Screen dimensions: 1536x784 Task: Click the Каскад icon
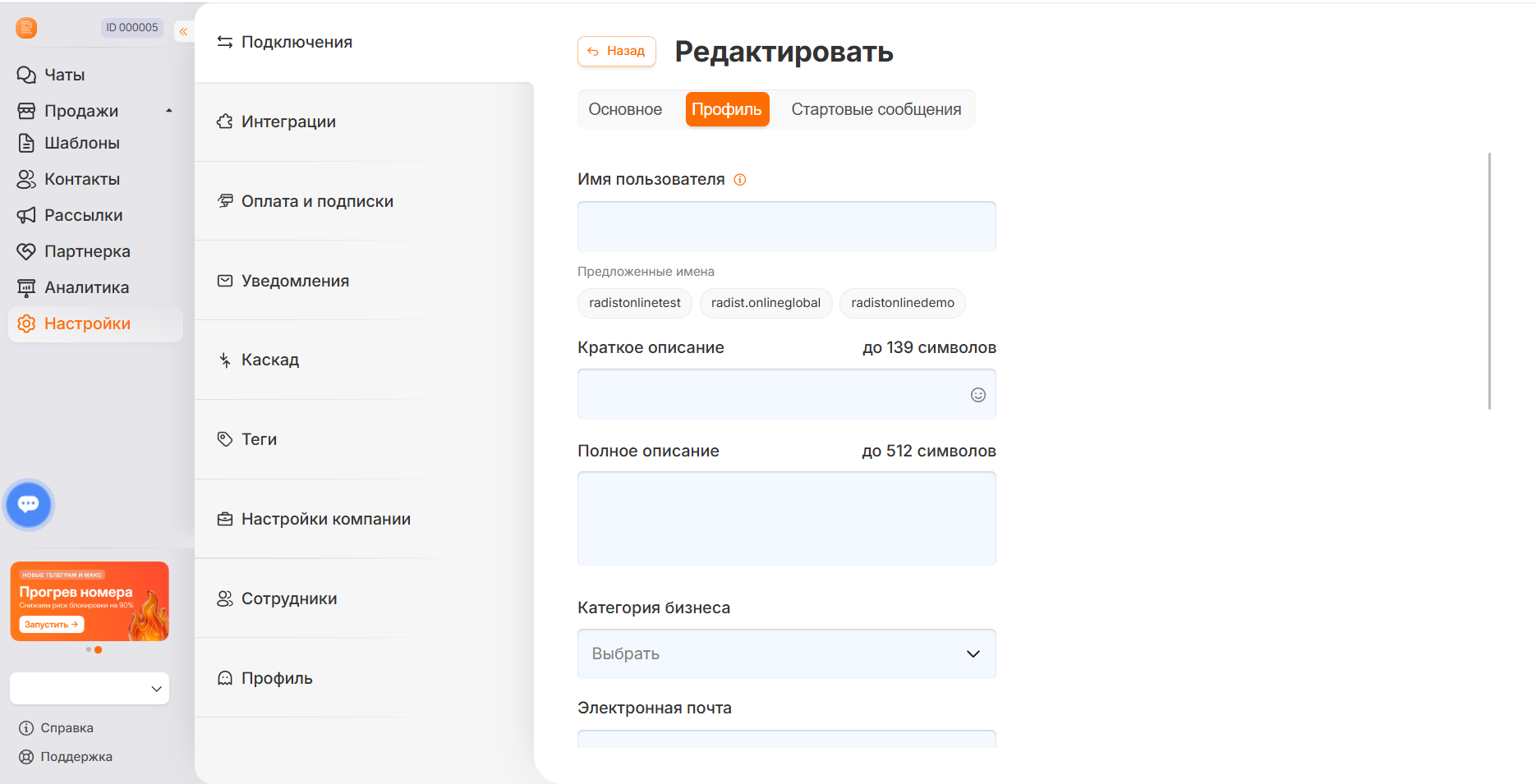pos(225,360)
